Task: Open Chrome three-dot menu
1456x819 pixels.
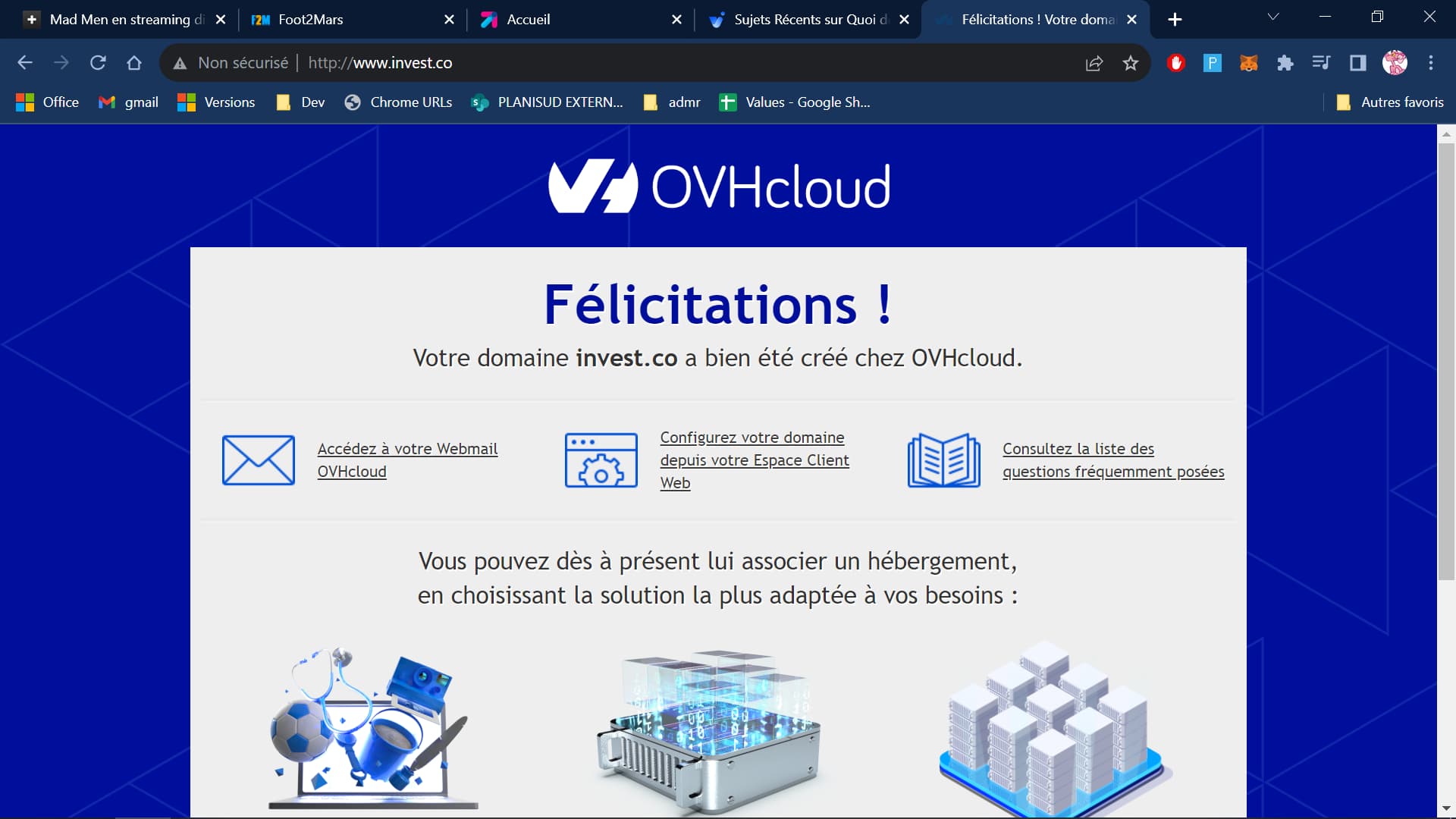Action: pyautogui.click(x=1431, y=63)
